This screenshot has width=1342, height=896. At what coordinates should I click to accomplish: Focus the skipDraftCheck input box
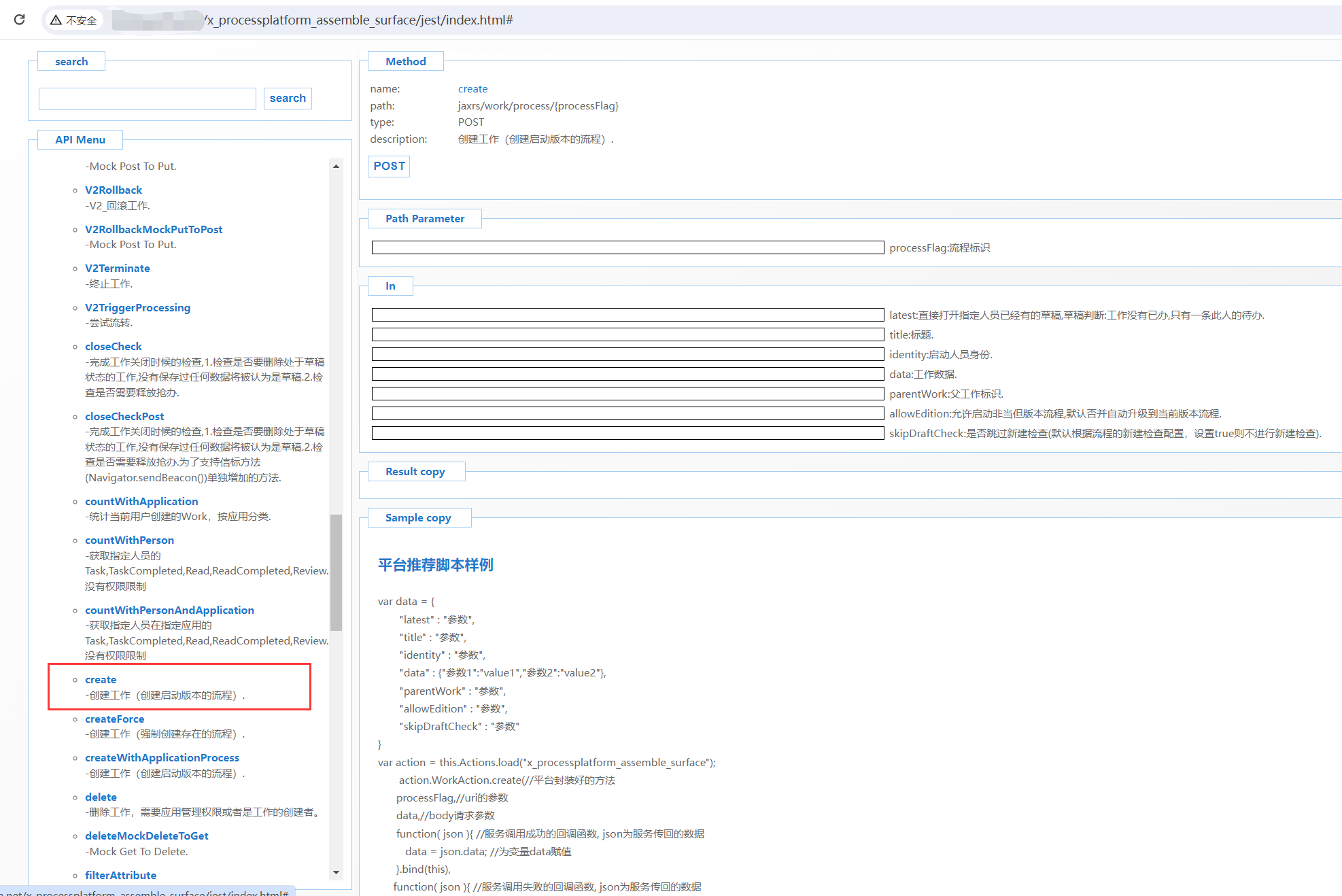627,433
